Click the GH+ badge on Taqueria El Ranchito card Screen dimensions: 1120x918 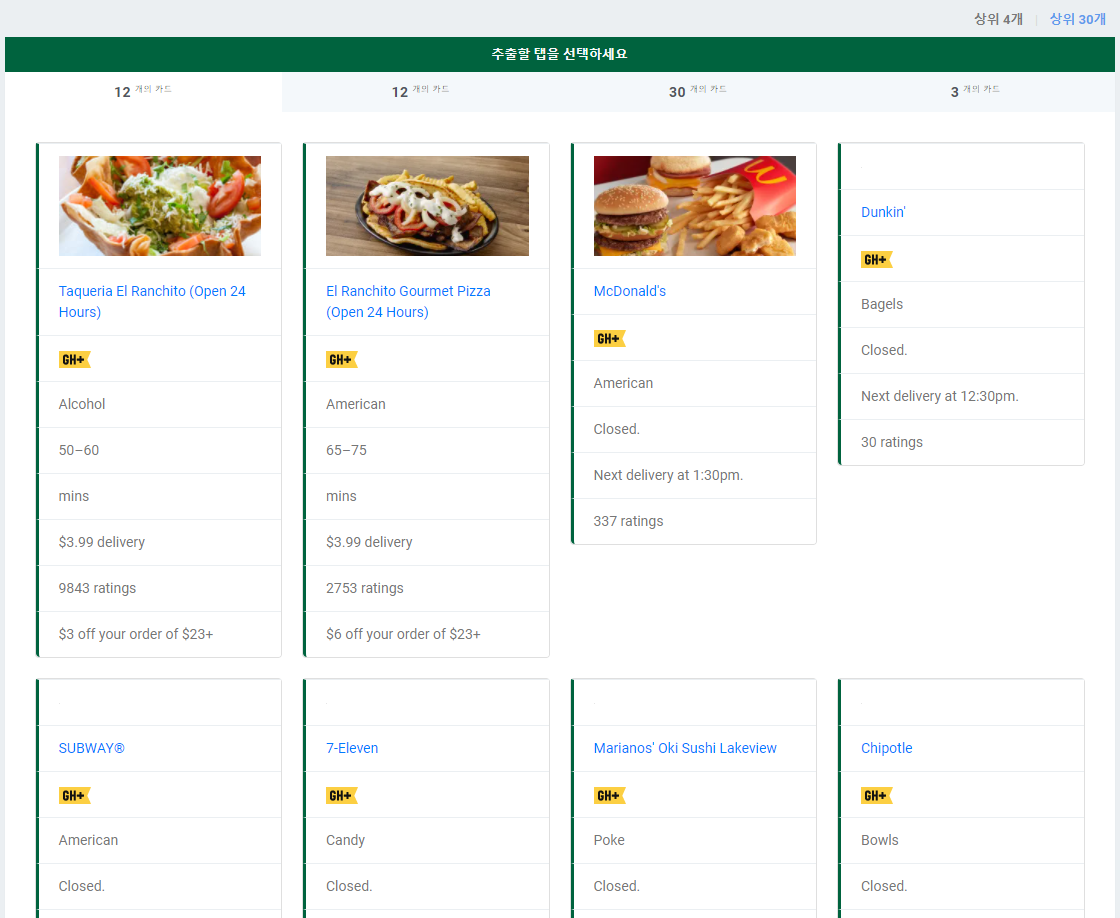pyautogui.click(x=74, y=359)
